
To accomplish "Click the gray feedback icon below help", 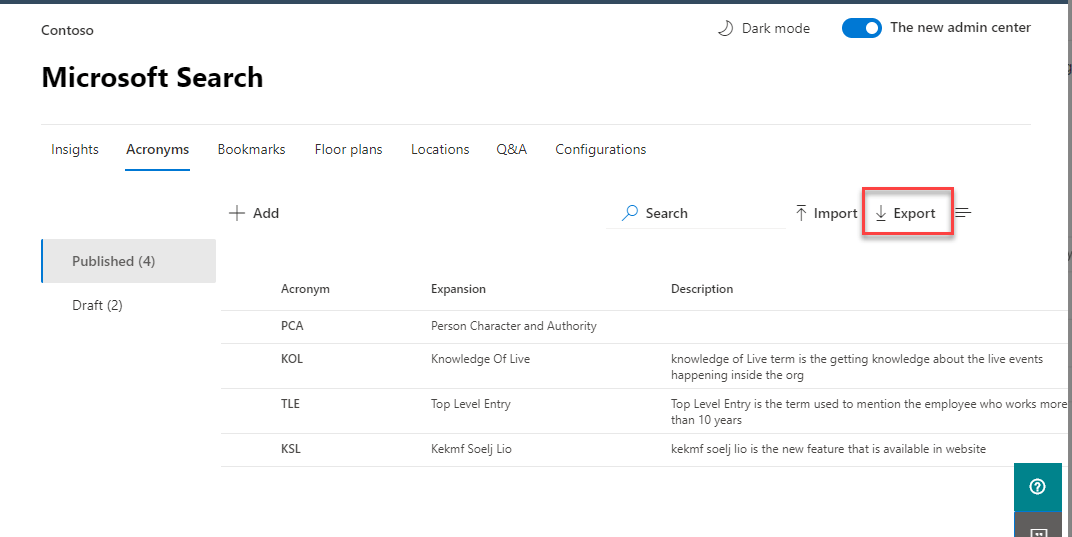I will point(1039,529).
